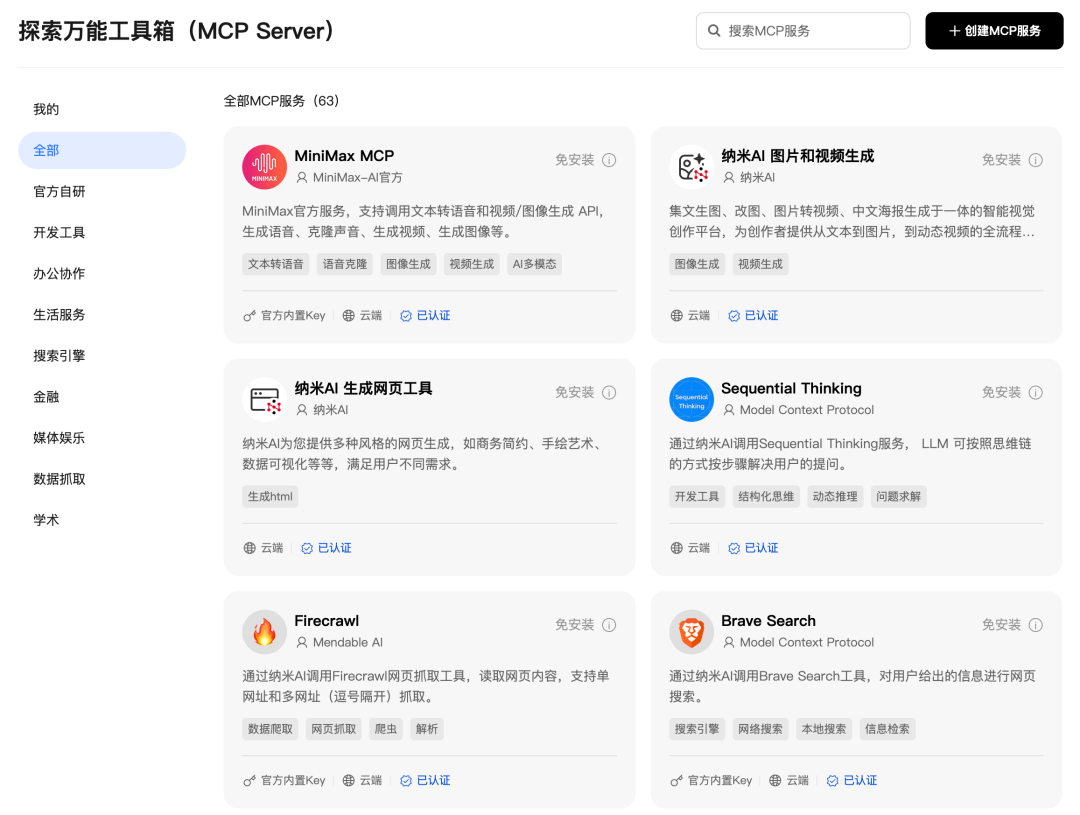Click the 网页抓取 tag

pos(333,729)
